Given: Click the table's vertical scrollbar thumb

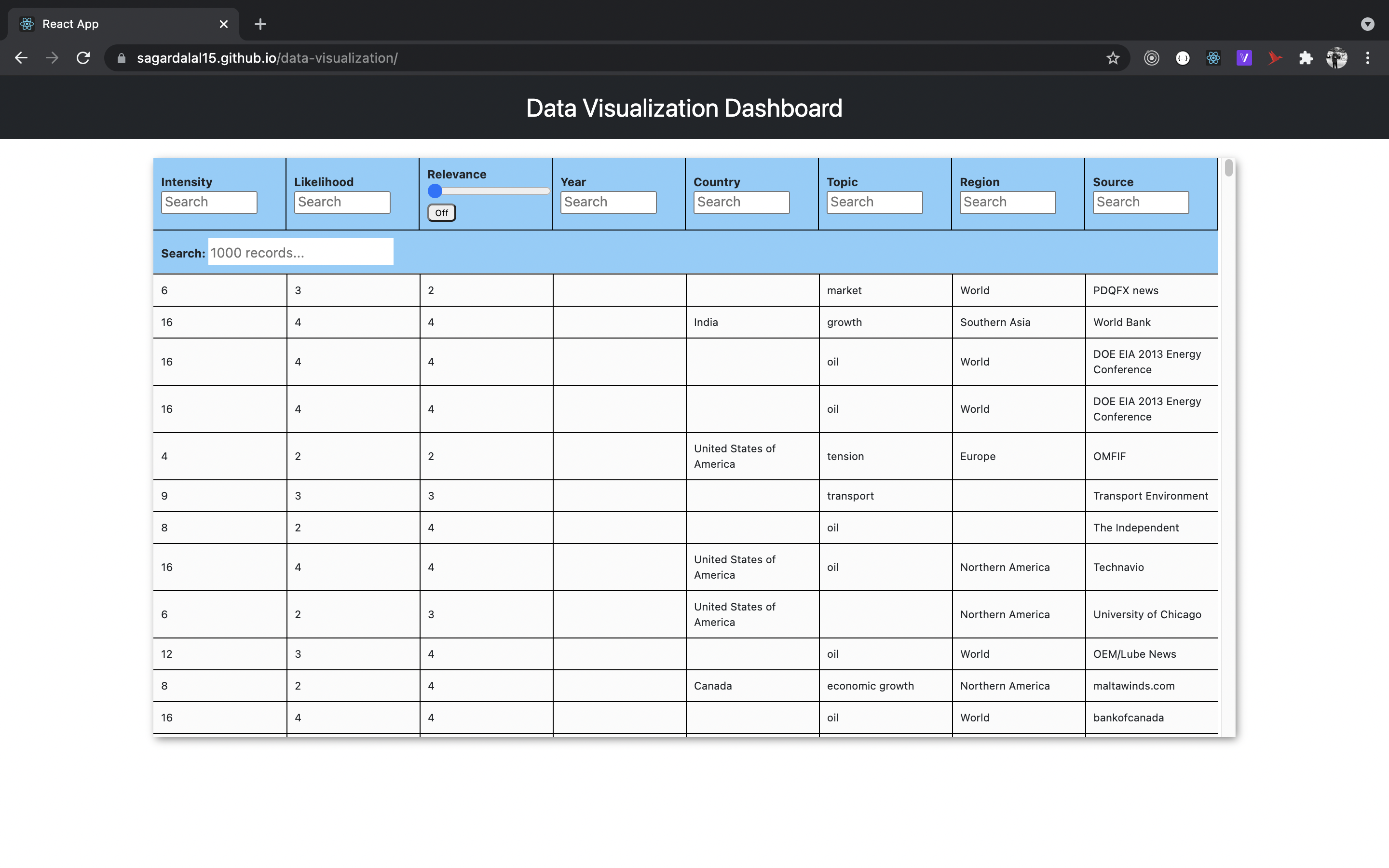Looking at the screenshot, I should [x=1228, y=168].
